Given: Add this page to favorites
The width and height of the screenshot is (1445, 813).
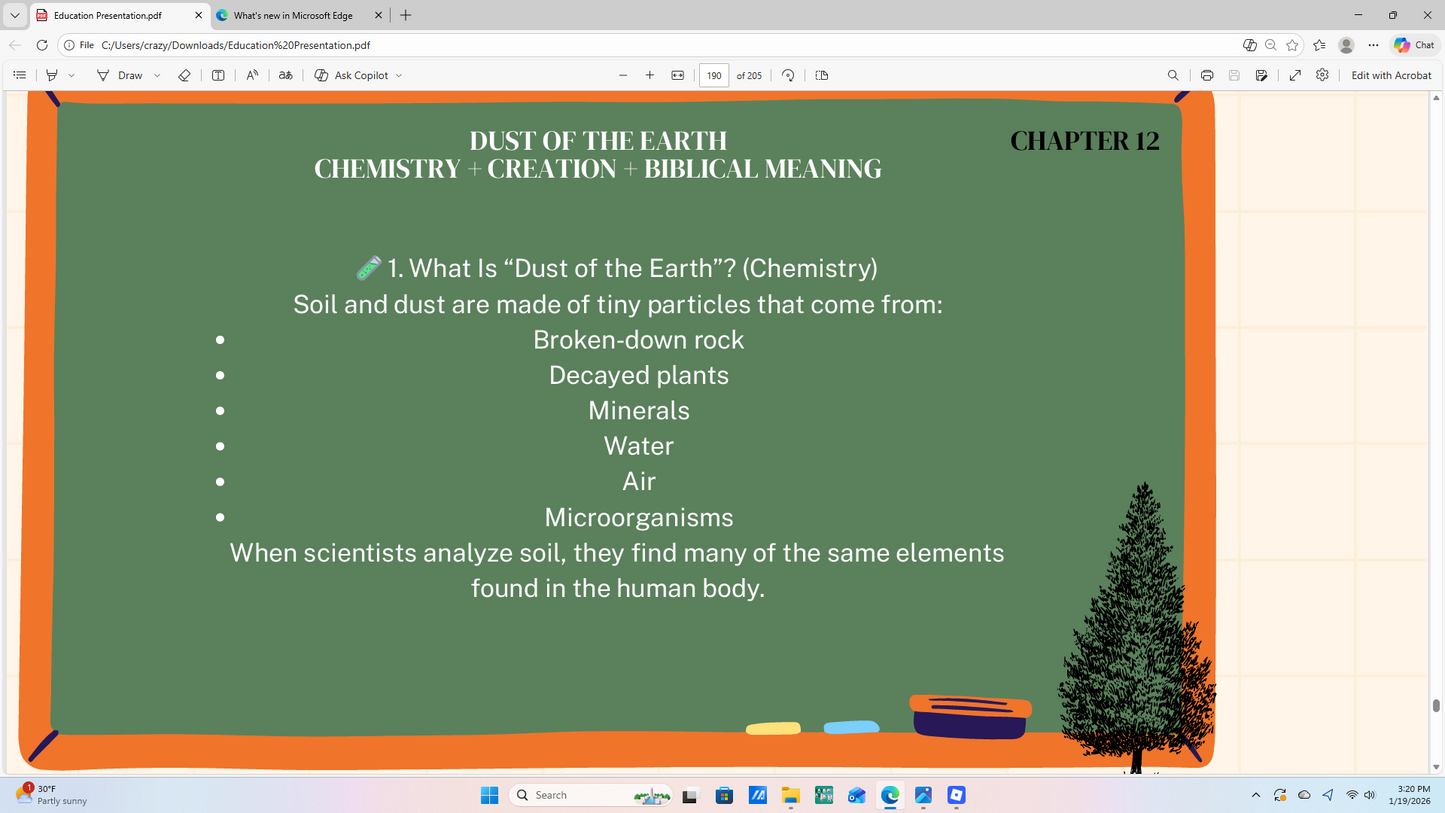Looking at the screenshot, I should [x=1292, y=45].
